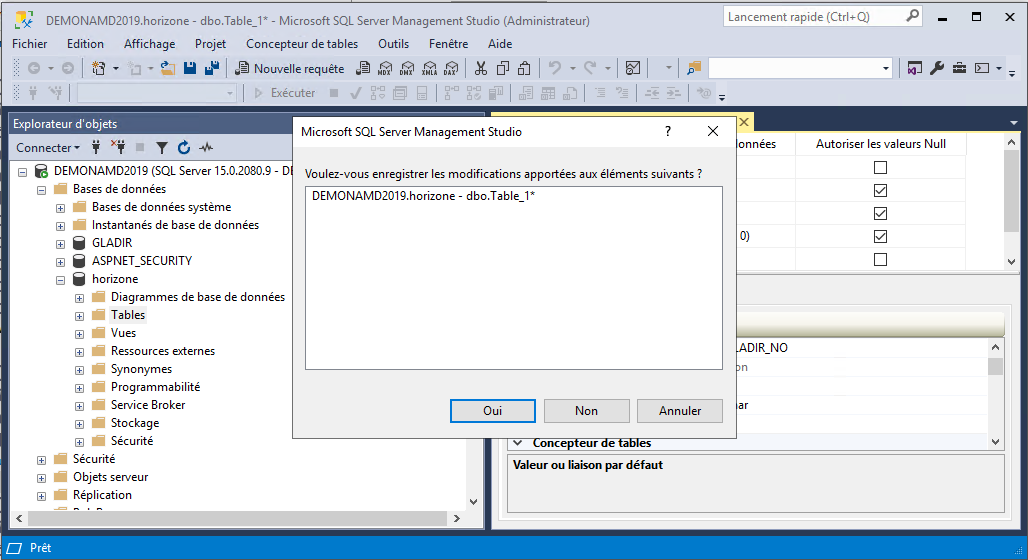Click the Object Explorer filter funnel icon
Screen dimensions: 1028x560
(x=162, y=148)
